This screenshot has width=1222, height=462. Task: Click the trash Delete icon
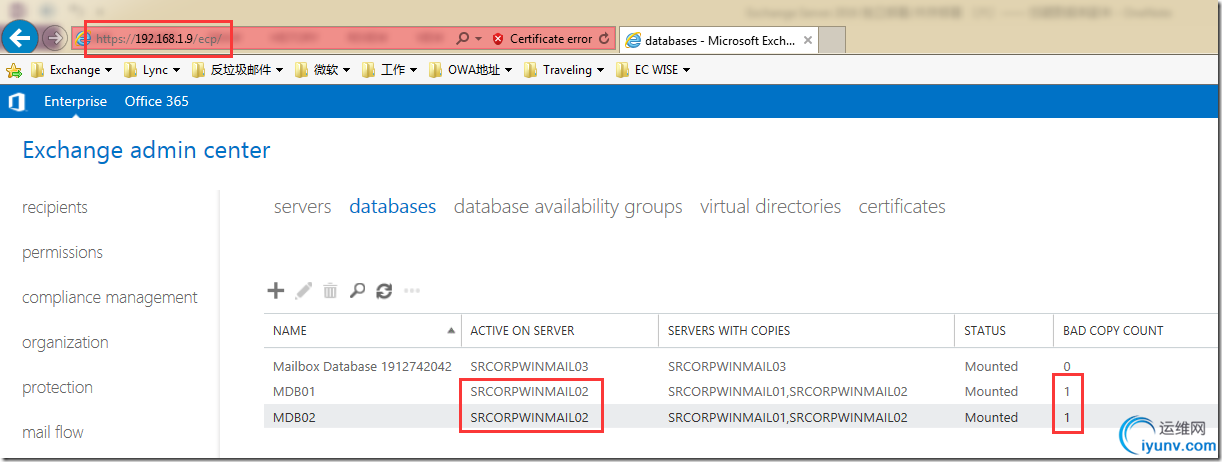[330, 291]
